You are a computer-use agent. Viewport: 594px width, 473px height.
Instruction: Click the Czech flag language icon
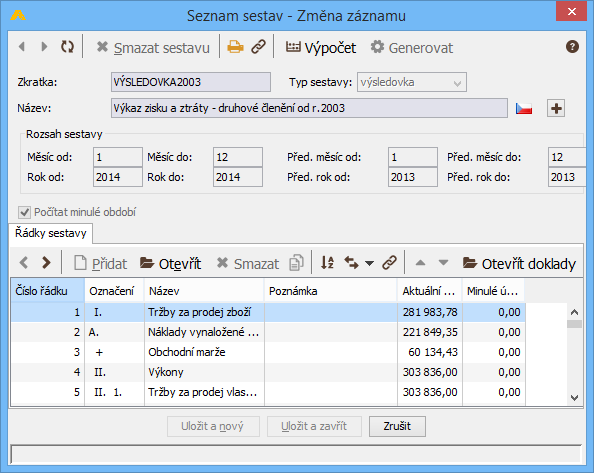click(524, 109)
